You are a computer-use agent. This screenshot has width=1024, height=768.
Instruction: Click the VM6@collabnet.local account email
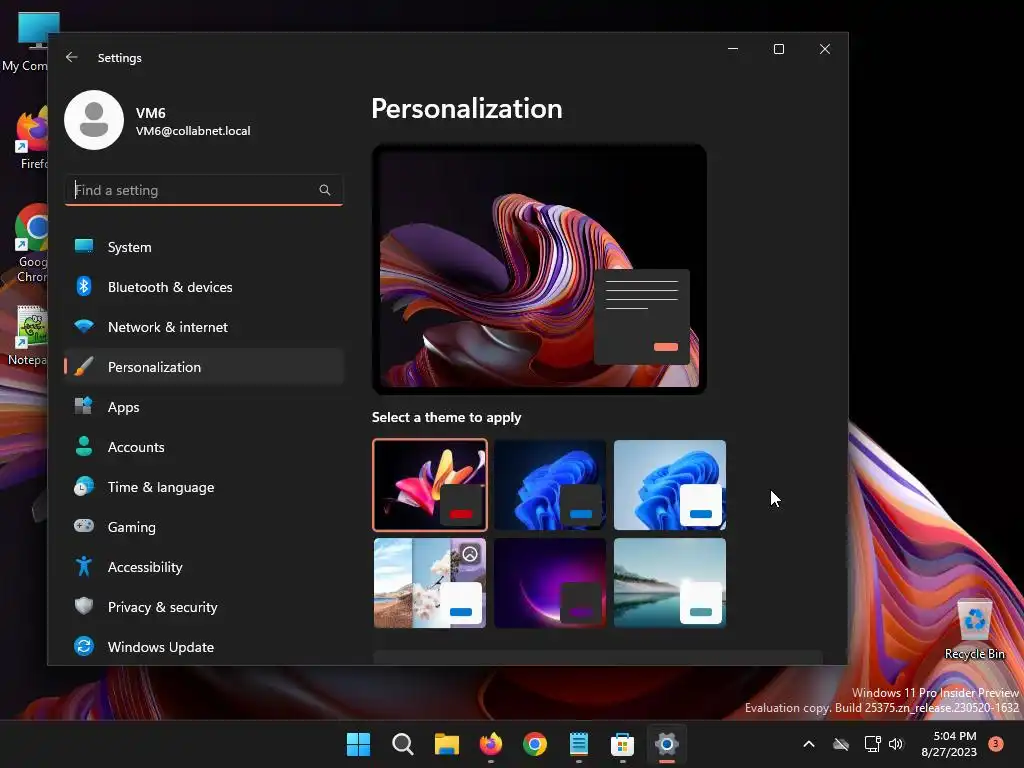[193, 131]
